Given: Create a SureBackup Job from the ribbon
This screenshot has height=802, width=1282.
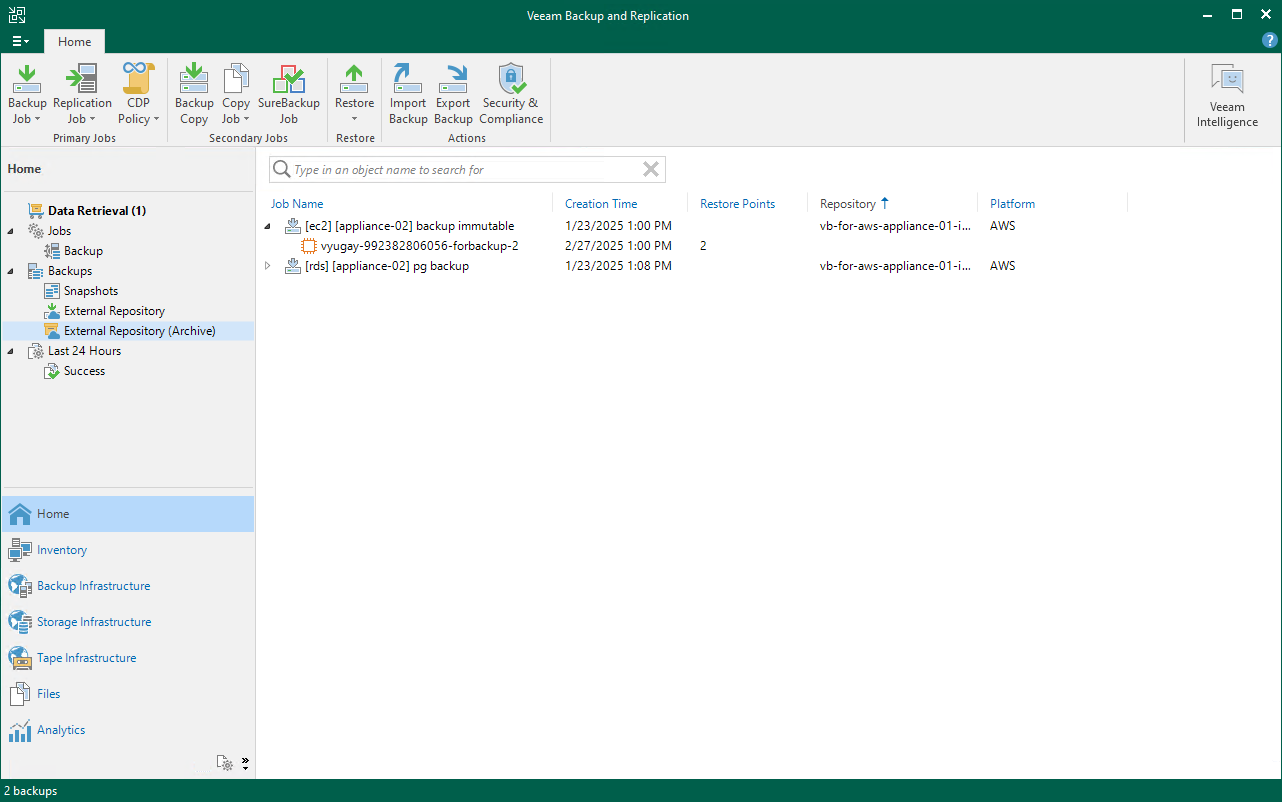Looking at the screenshot, I should click(288, 94).
